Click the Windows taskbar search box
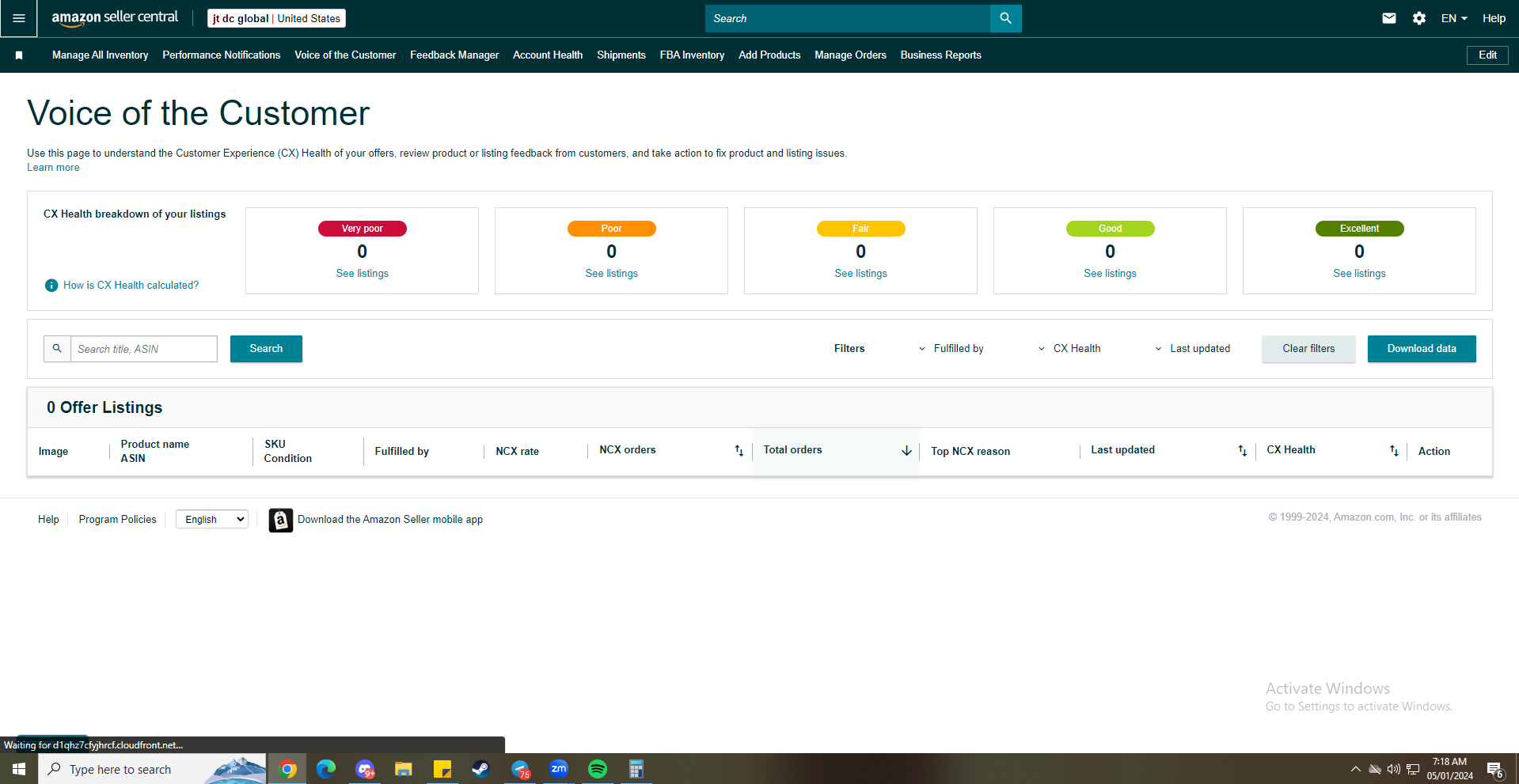Image resolution: width=1519 pixels, height=784 pixels. pos(154,769)
